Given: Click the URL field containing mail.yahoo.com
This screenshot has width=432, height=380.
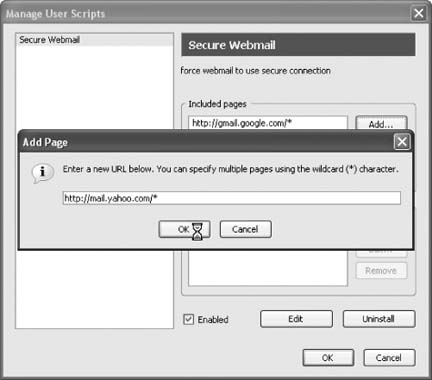Looking at the screenshot, I should [x=232, y=198].
